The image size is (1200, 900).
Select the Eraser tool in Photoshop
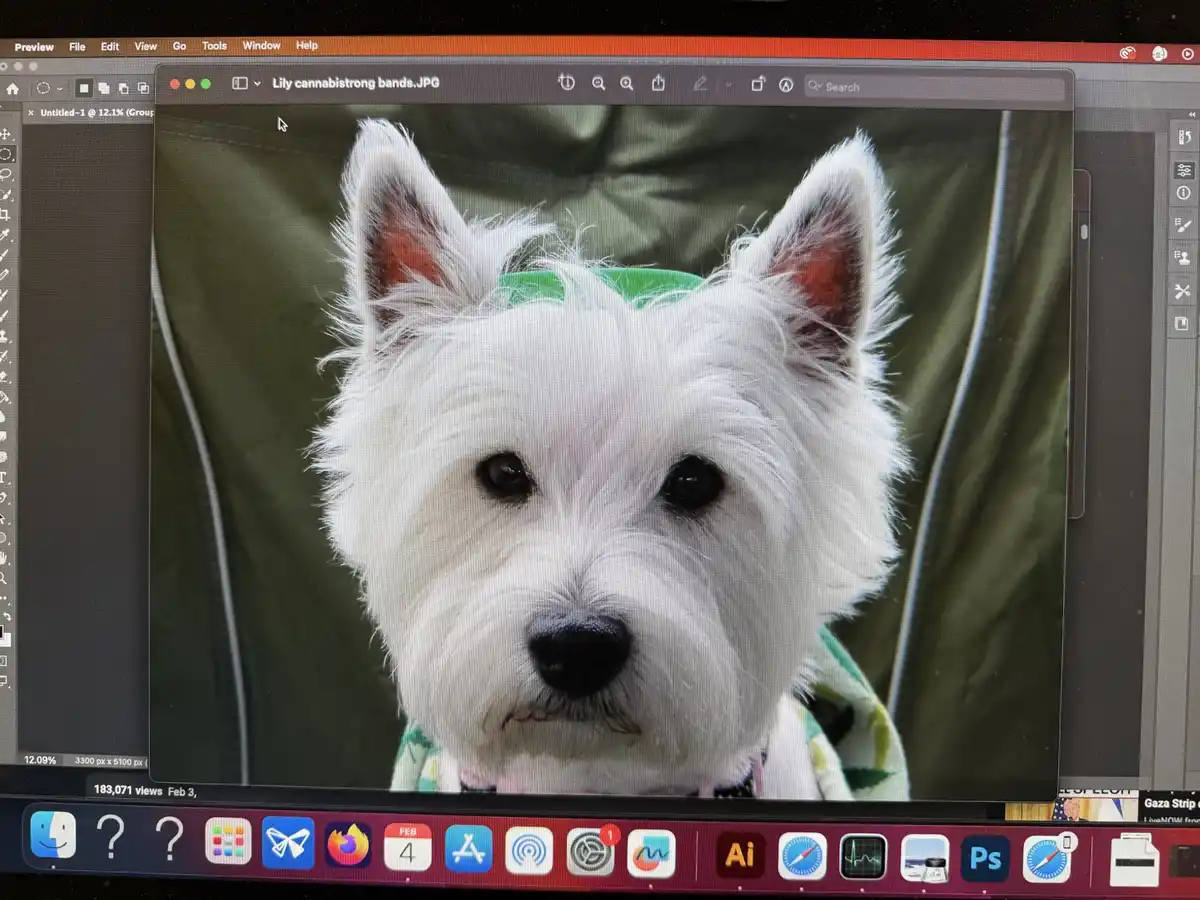[6, 376]
